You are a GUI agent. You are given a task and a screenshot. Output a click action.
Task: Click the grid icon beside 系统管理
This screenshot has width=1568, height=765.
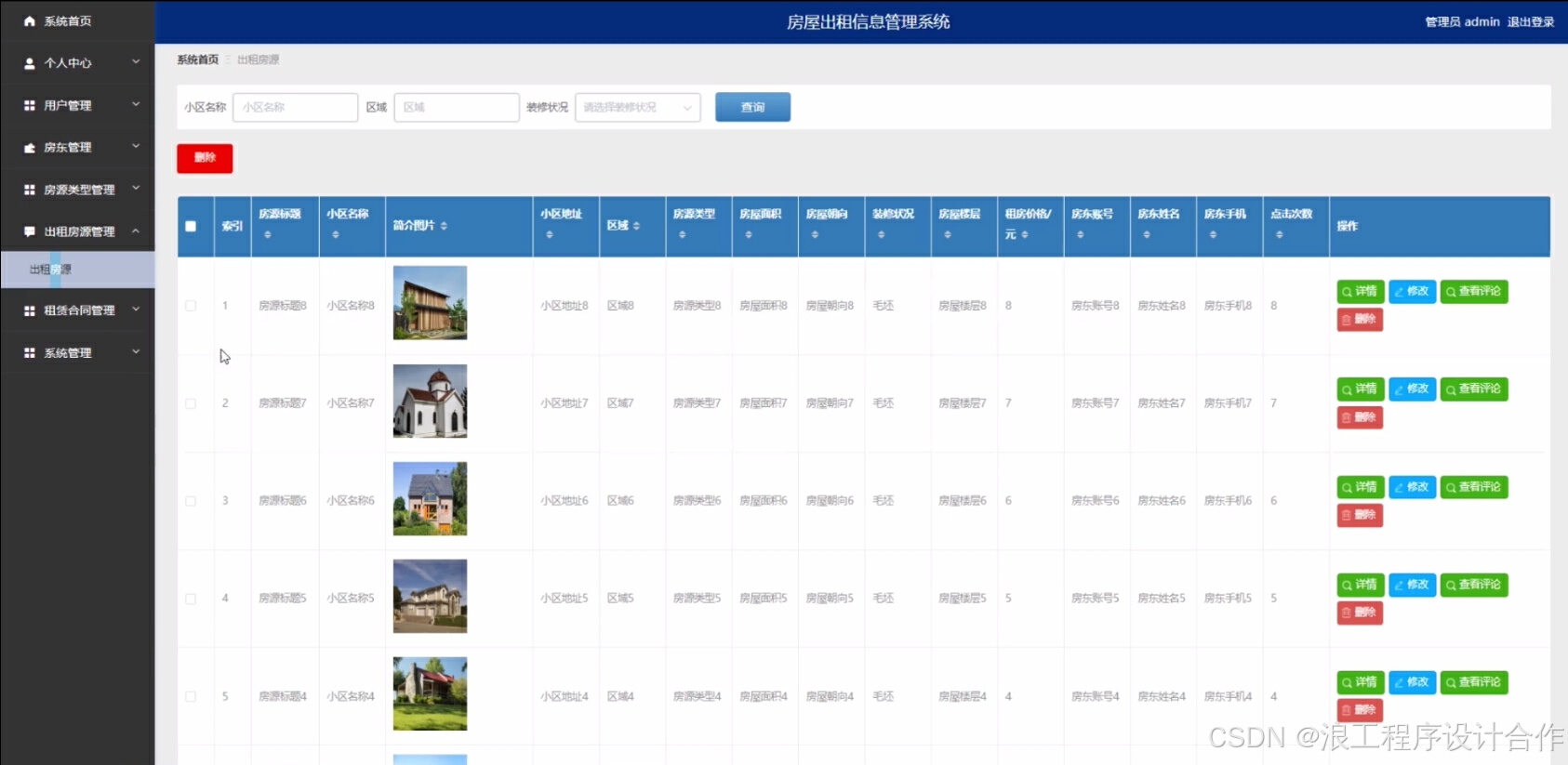coord(30,353)
